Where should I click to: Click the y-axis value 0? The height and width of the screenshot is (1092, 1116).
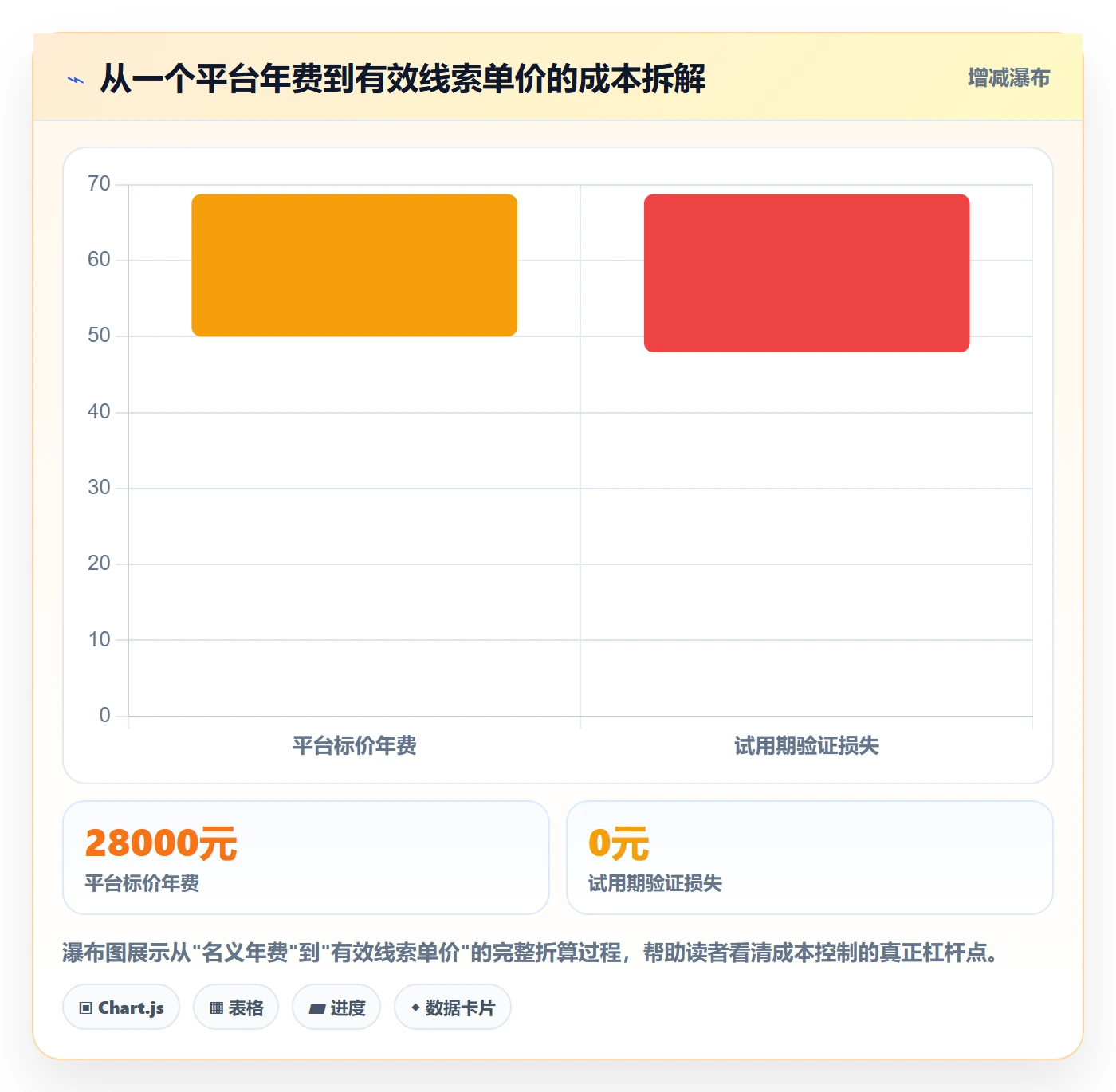tap(105, 716)
